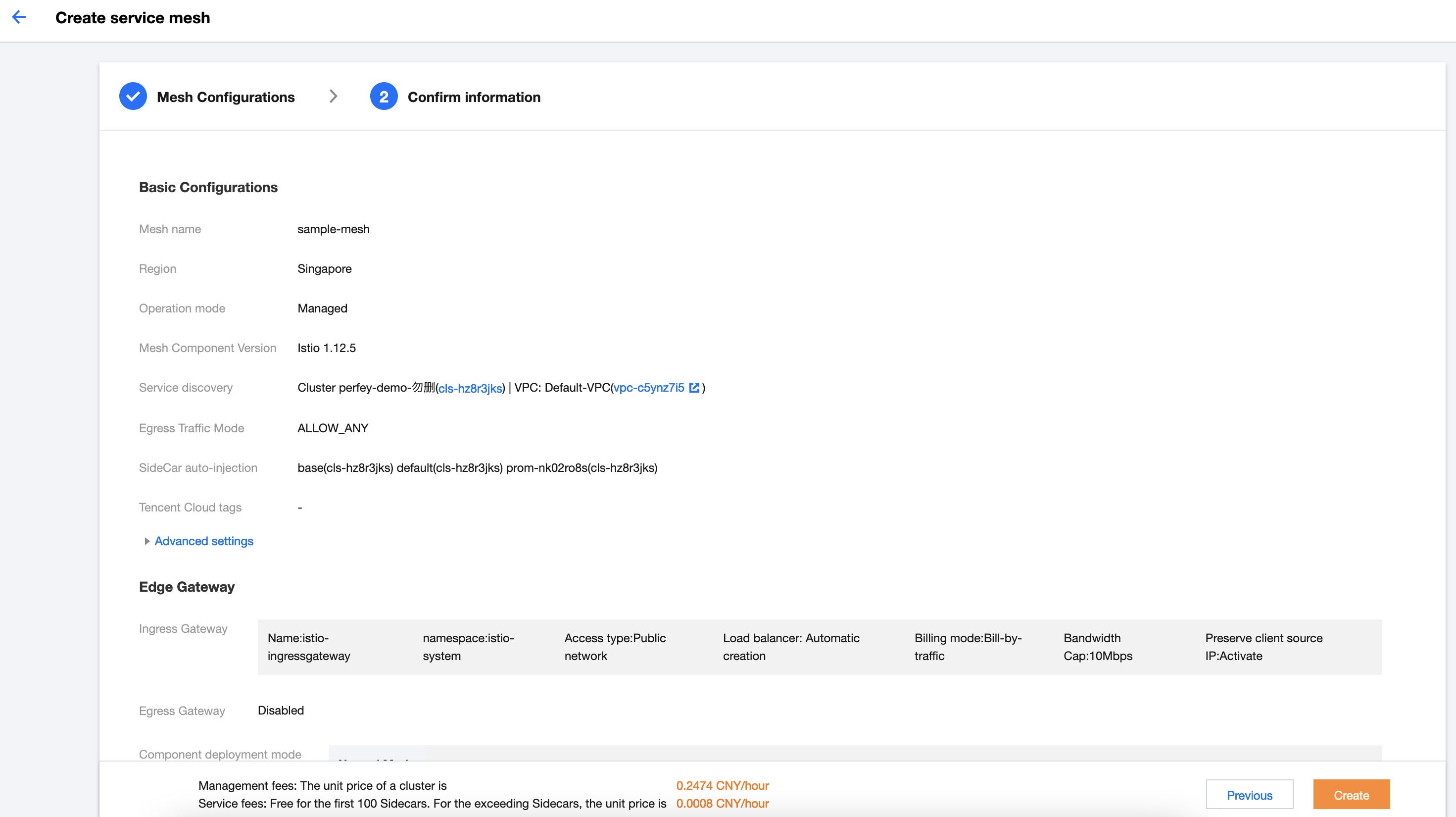Click the orange Create button
Screen dimensions: 1456x817
pyautogui.click(x=1351, y=795)
